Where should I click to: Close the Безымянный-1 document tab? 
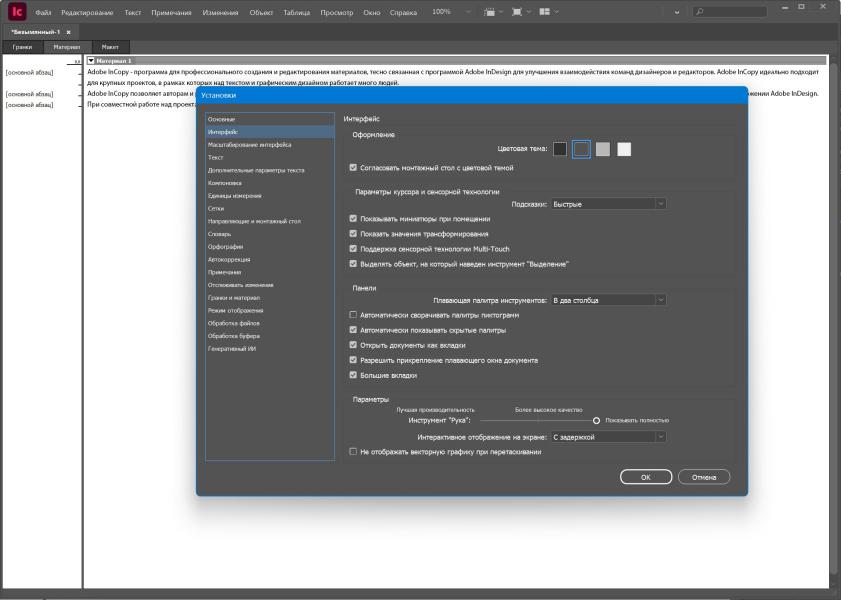68,32
